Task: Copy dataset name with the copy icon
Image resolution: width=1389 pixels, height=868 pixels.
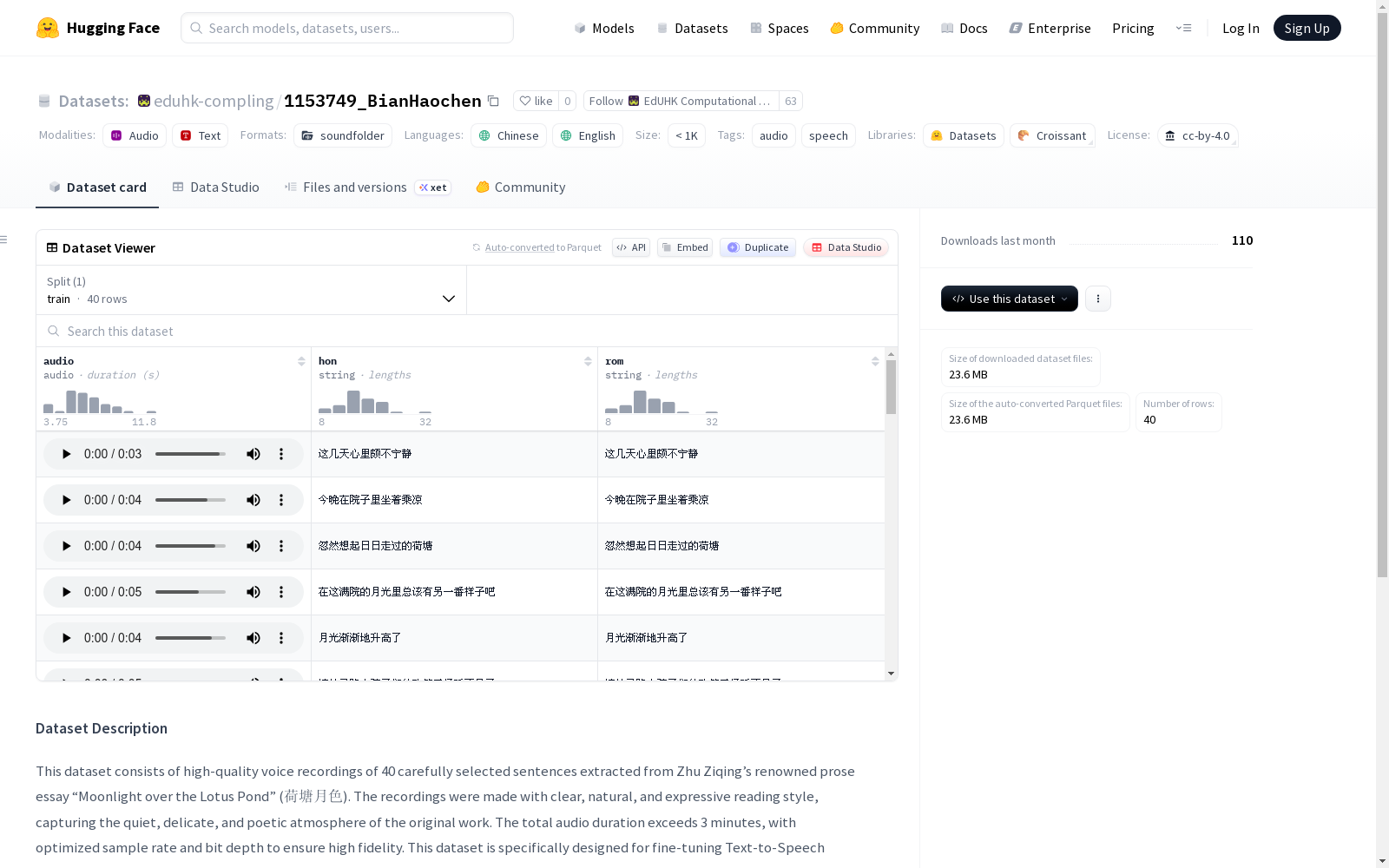Action: [x=493, y=101]
